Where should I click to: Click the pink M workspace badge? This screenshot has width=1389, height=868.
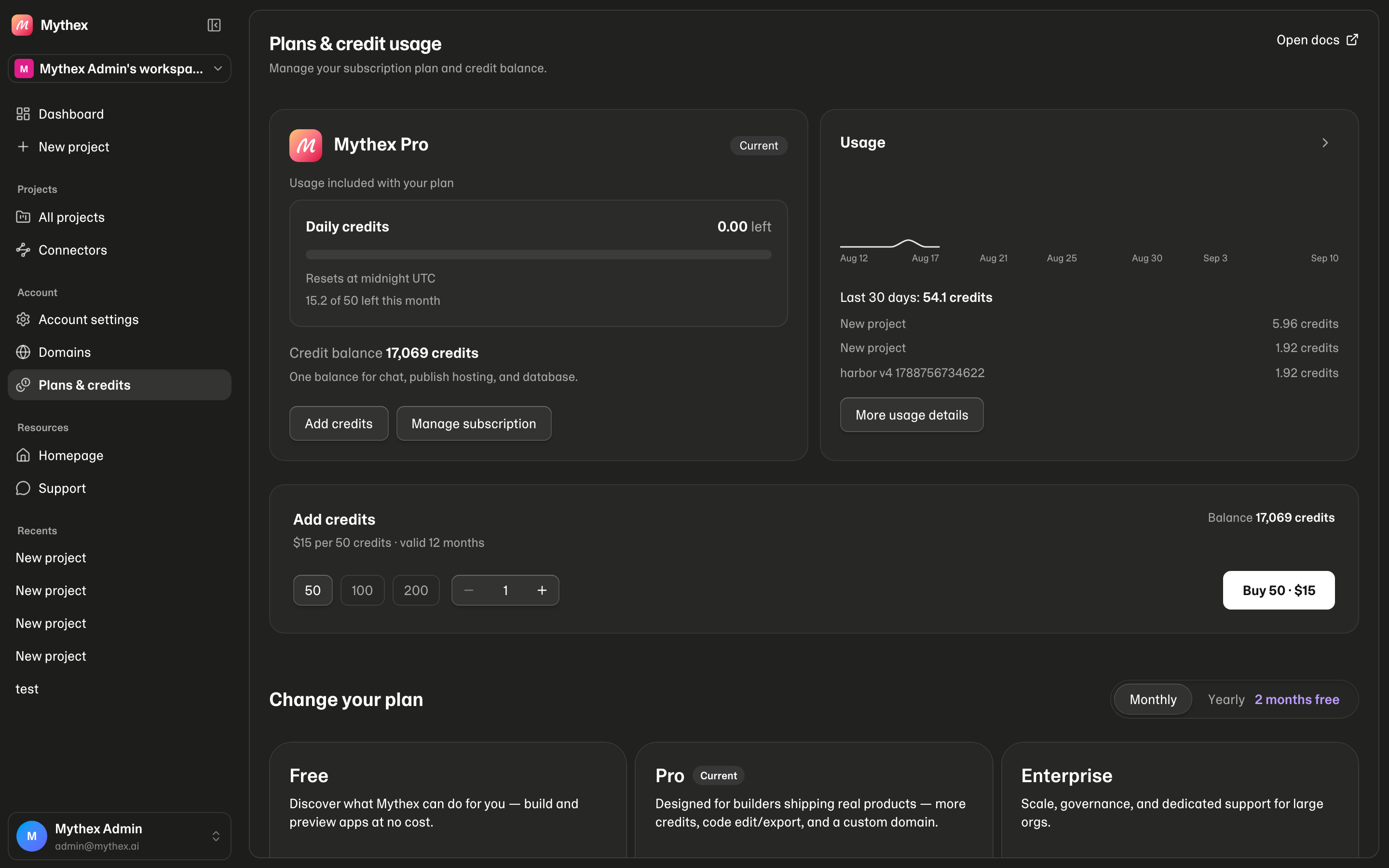pos(24,68)
